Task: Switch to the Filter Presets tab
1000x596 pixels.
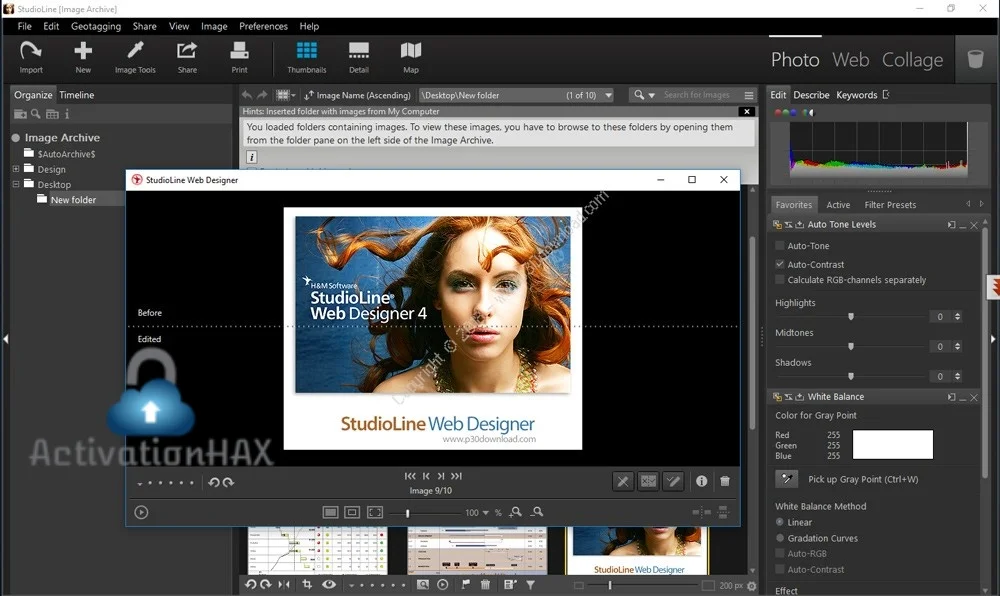Action: pos(890,205)
